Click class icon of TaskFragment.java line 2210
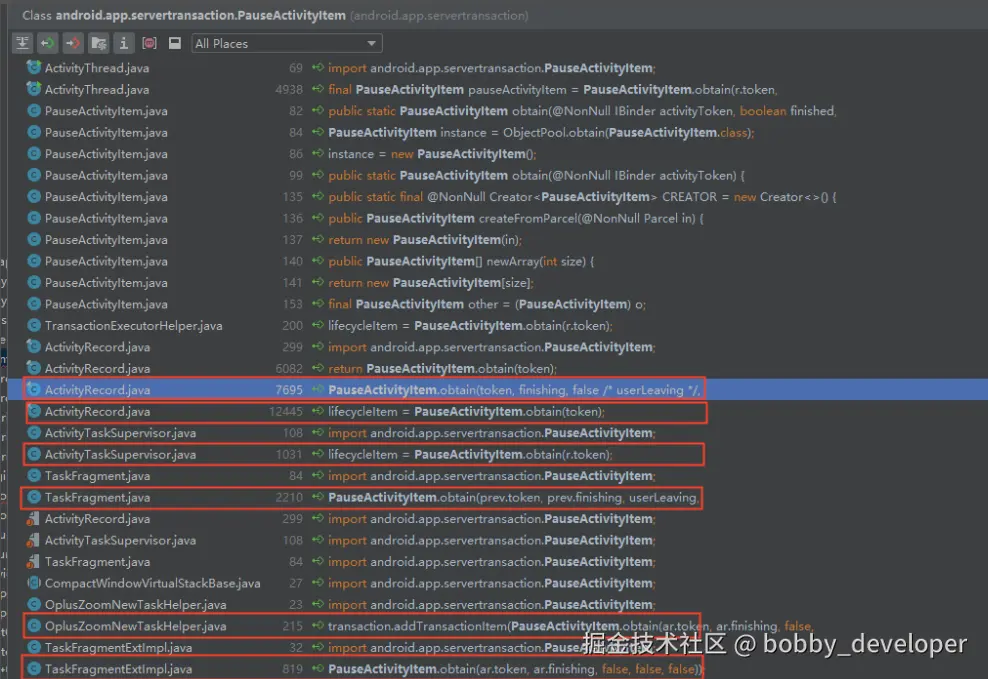988x679 pixels. point(34,497)
